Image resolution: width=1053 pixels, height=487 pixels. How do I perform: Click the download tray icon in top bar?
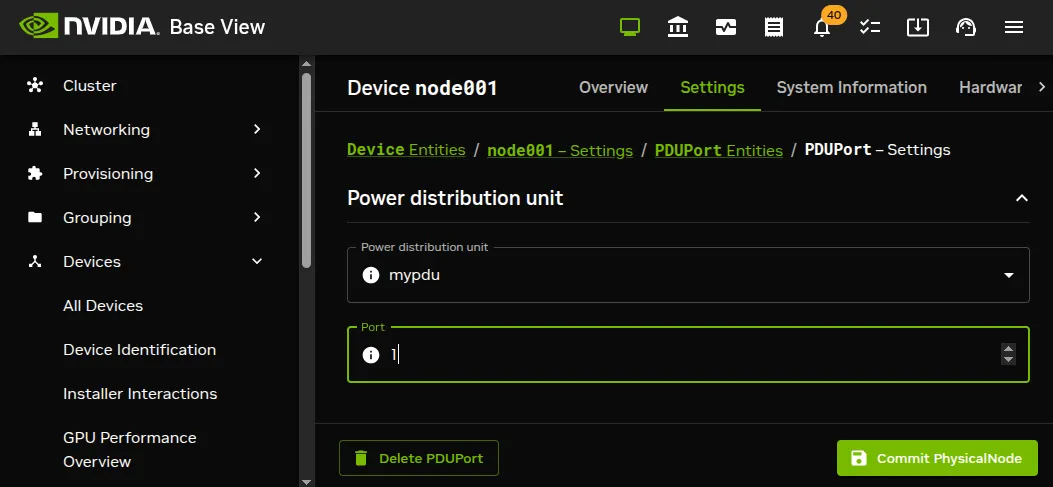point(917,27)
